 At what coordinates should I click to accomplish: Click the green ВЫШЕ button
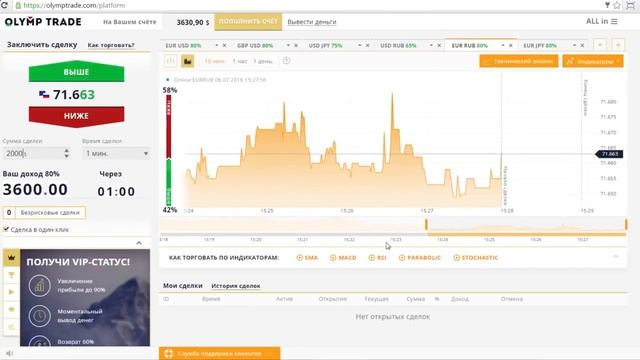click(x=76, y=71)
